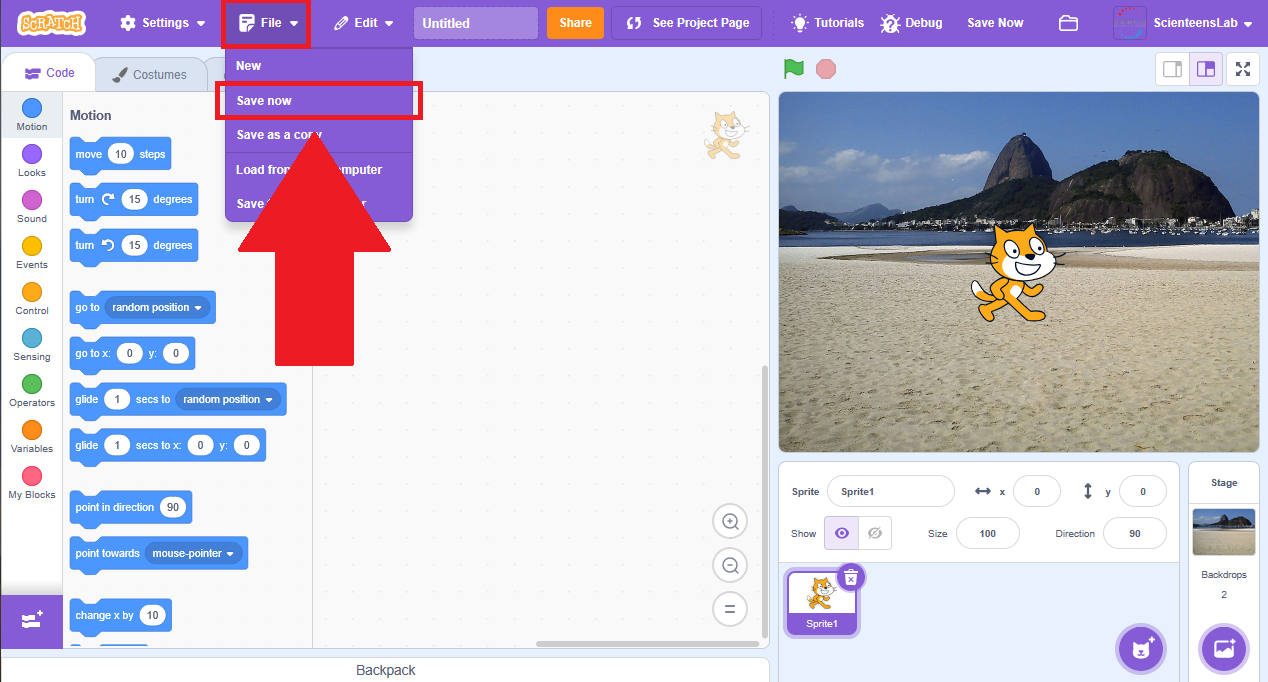Switch to the Costumes tab
The width and height of the screenshot is (1268, 682).
pos(149,74)
